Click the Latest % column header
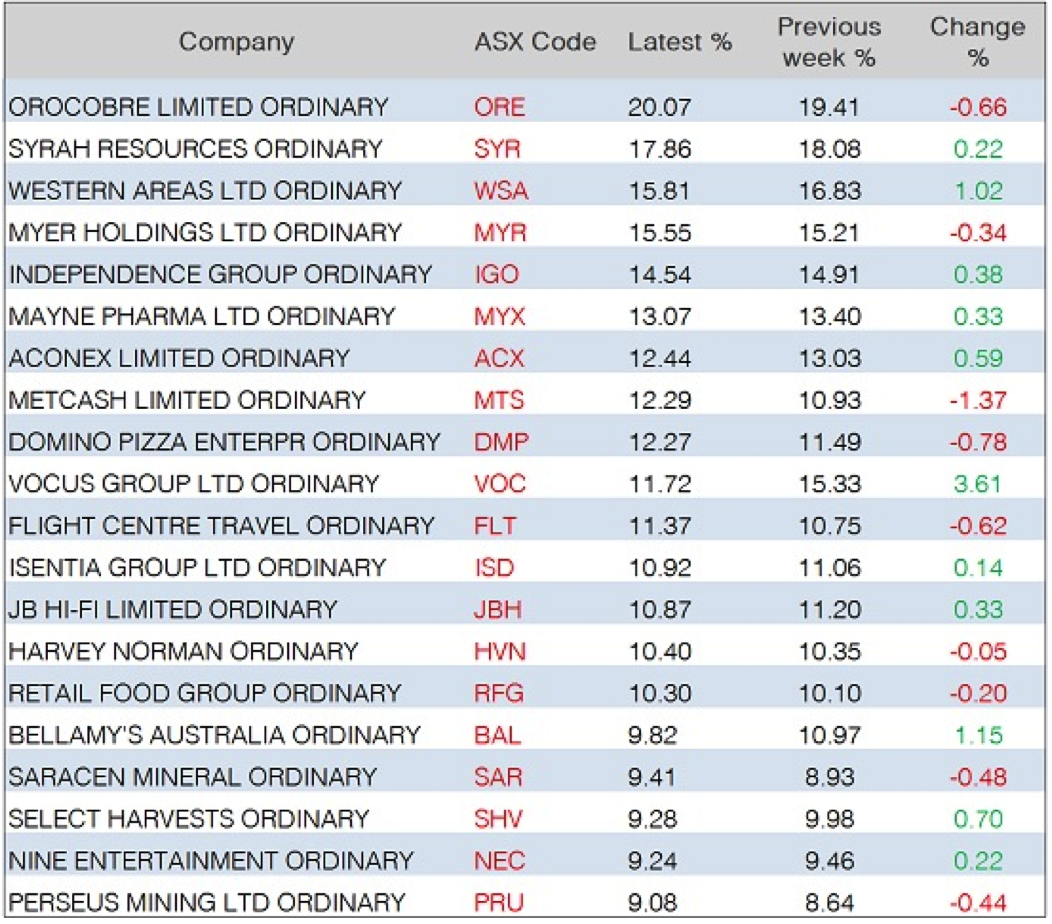 (x=680, y=42)
